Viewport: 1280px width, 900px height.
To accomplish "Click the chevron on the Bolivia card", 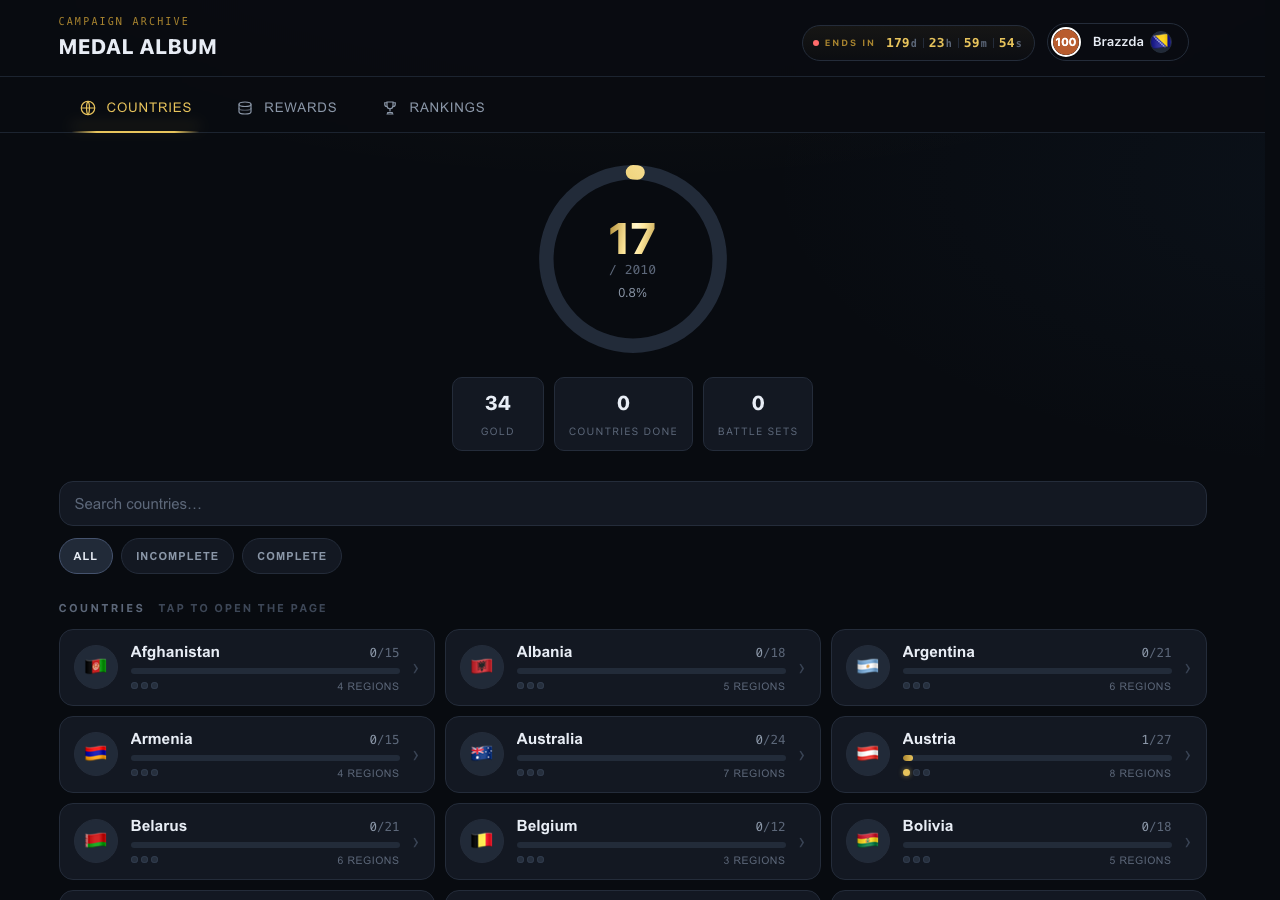I will point(1188,842).
